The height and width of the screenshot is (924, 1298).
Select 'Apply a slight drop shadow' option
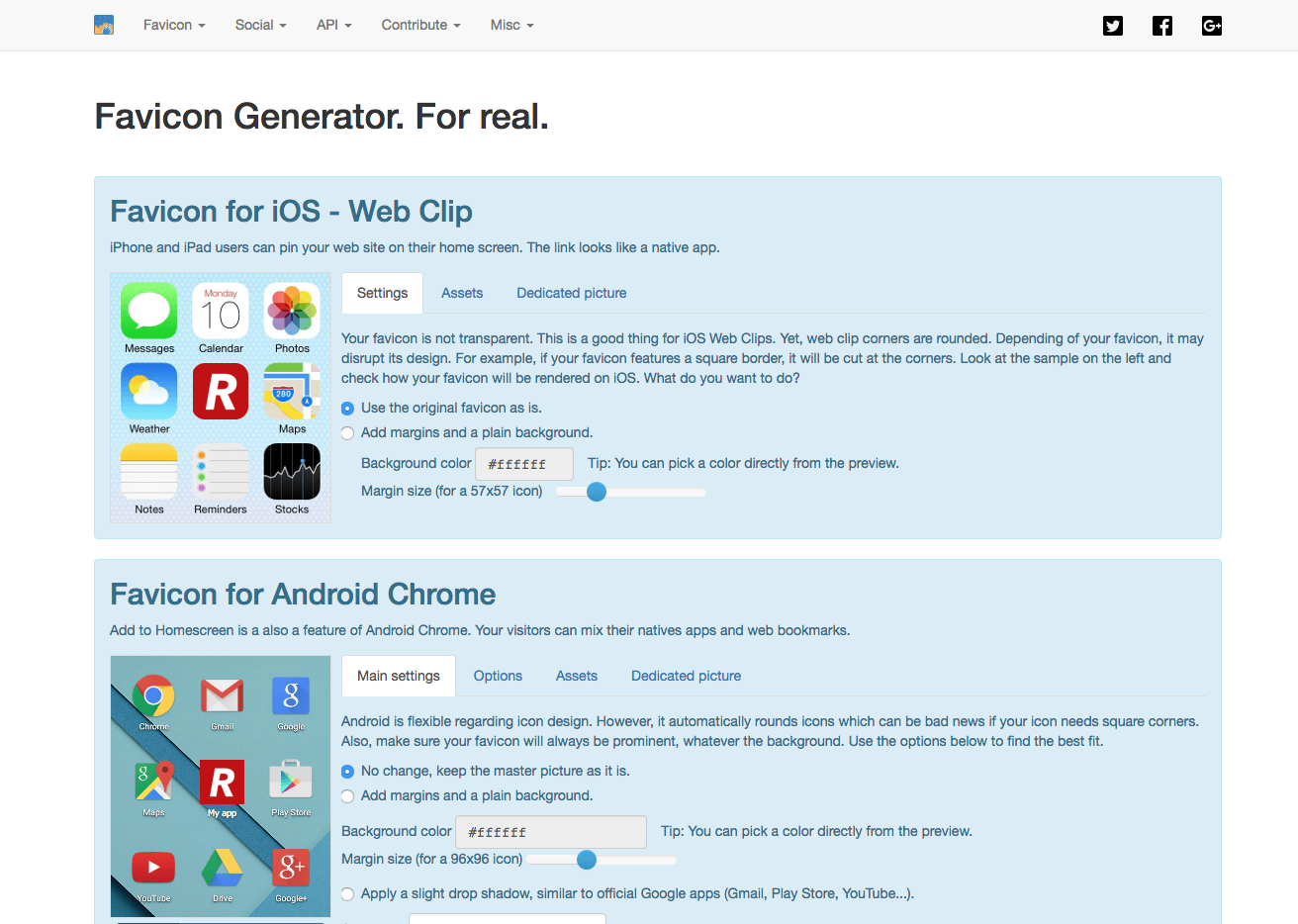[x=347, y=893]
